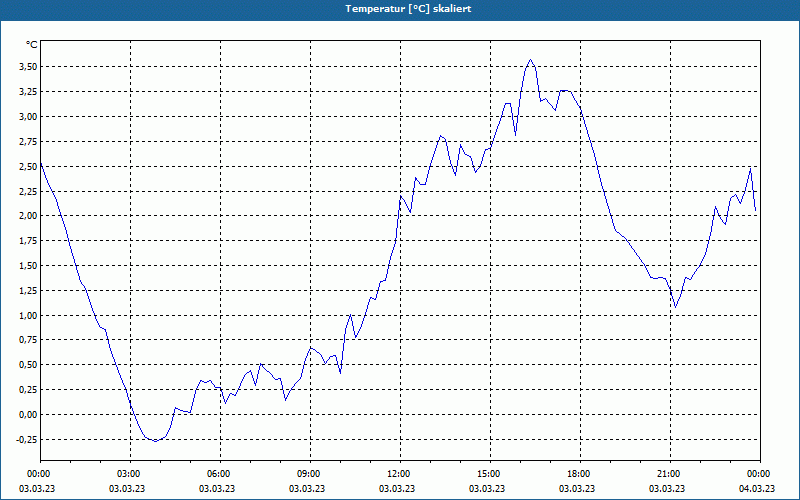Click the 03.03.23 date under 12:00
Screen dimensions: 800x500
pyautogui.click(x=397, y=489)
